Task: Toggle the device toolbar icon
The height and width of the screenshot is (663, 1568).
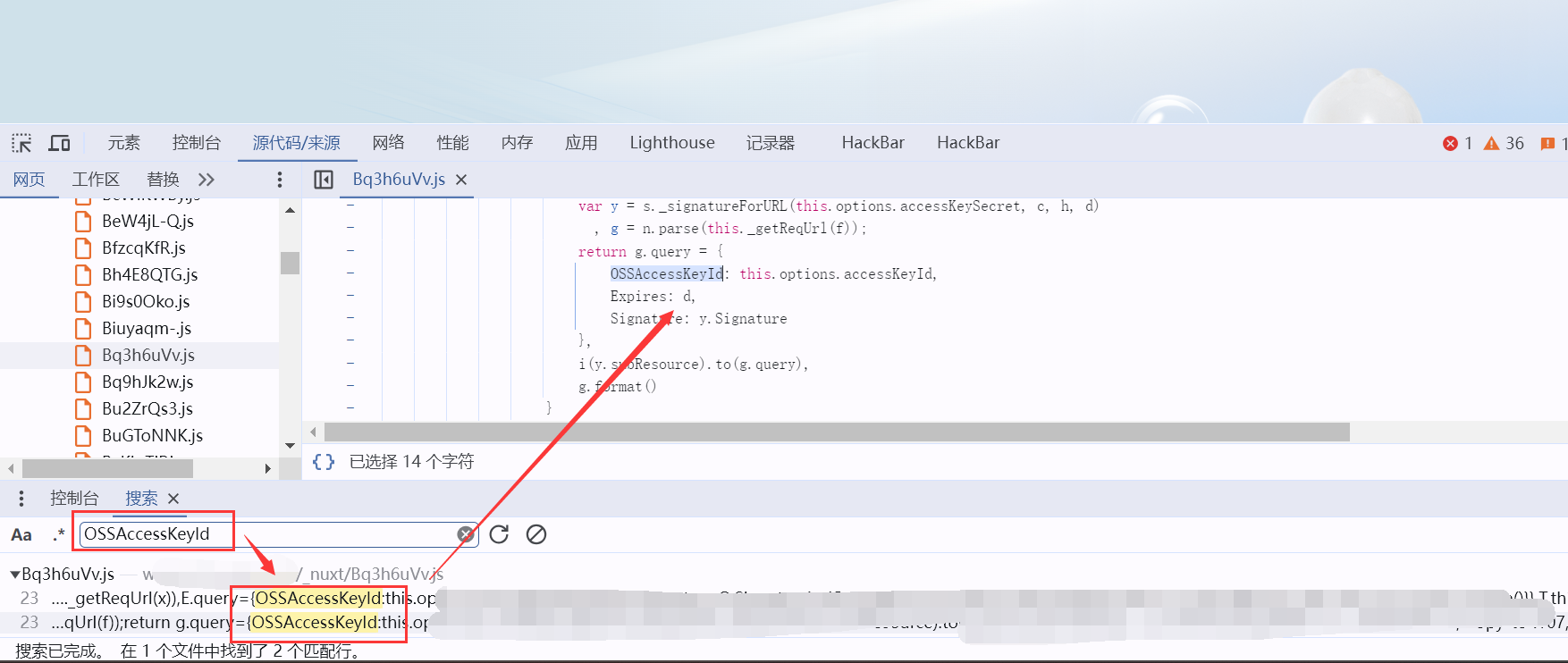Action: click(x=59, y=143)
